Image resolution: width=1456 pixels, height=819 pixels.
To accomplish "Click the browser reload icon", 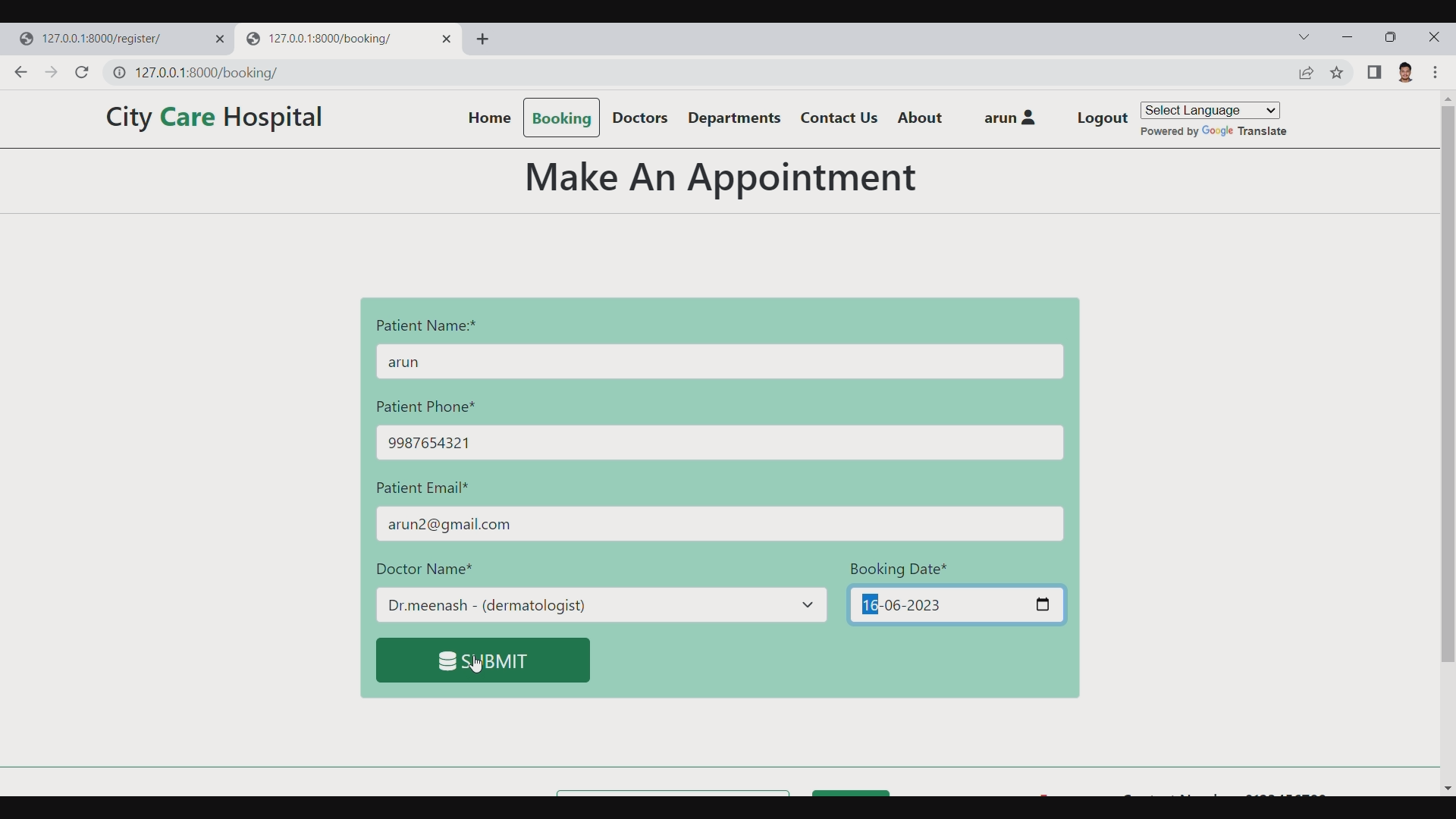I will [x=81, y=72].
